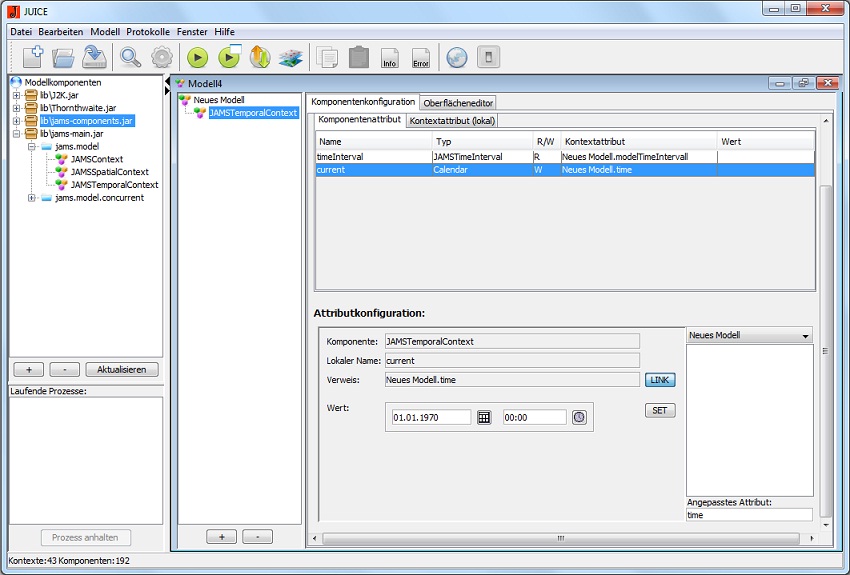Screen dimensions: 850x575
Task: Click the clock icon next to time field
Action: click(579, 417)
